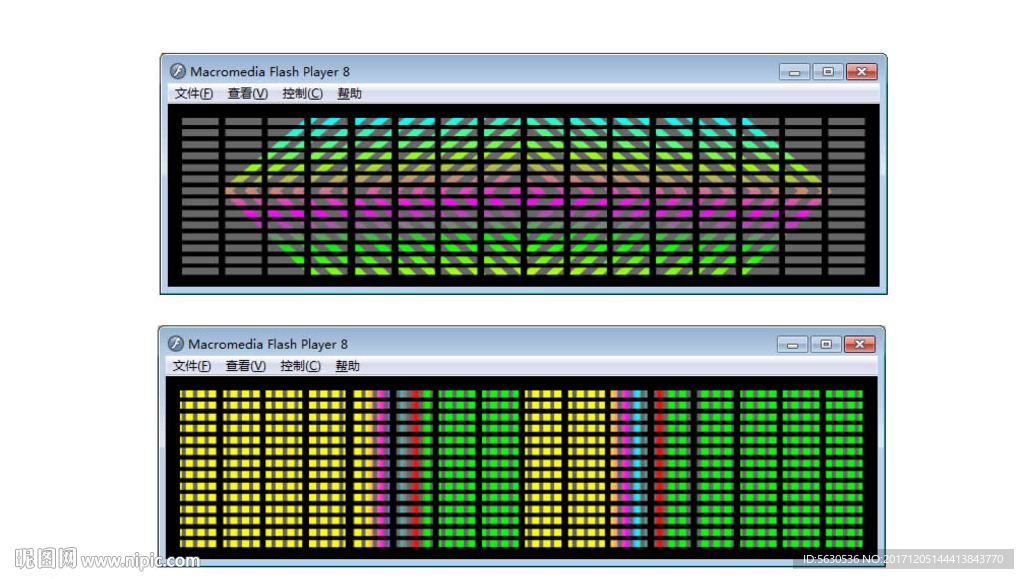Click the yellow-green bars in lower Flash stage
1024x579 pixels.
tap(522, 468)
